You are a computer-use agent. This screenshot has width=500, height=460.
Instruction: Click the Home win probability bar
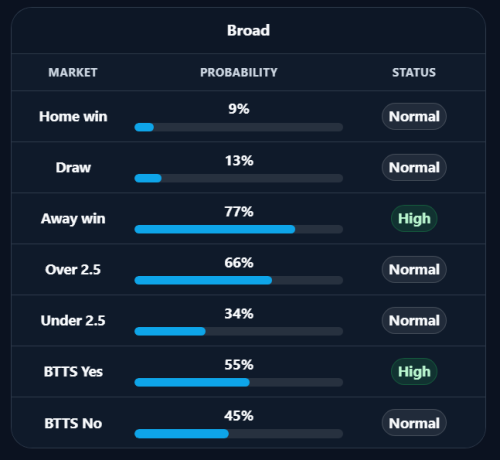tap(239, 127)
